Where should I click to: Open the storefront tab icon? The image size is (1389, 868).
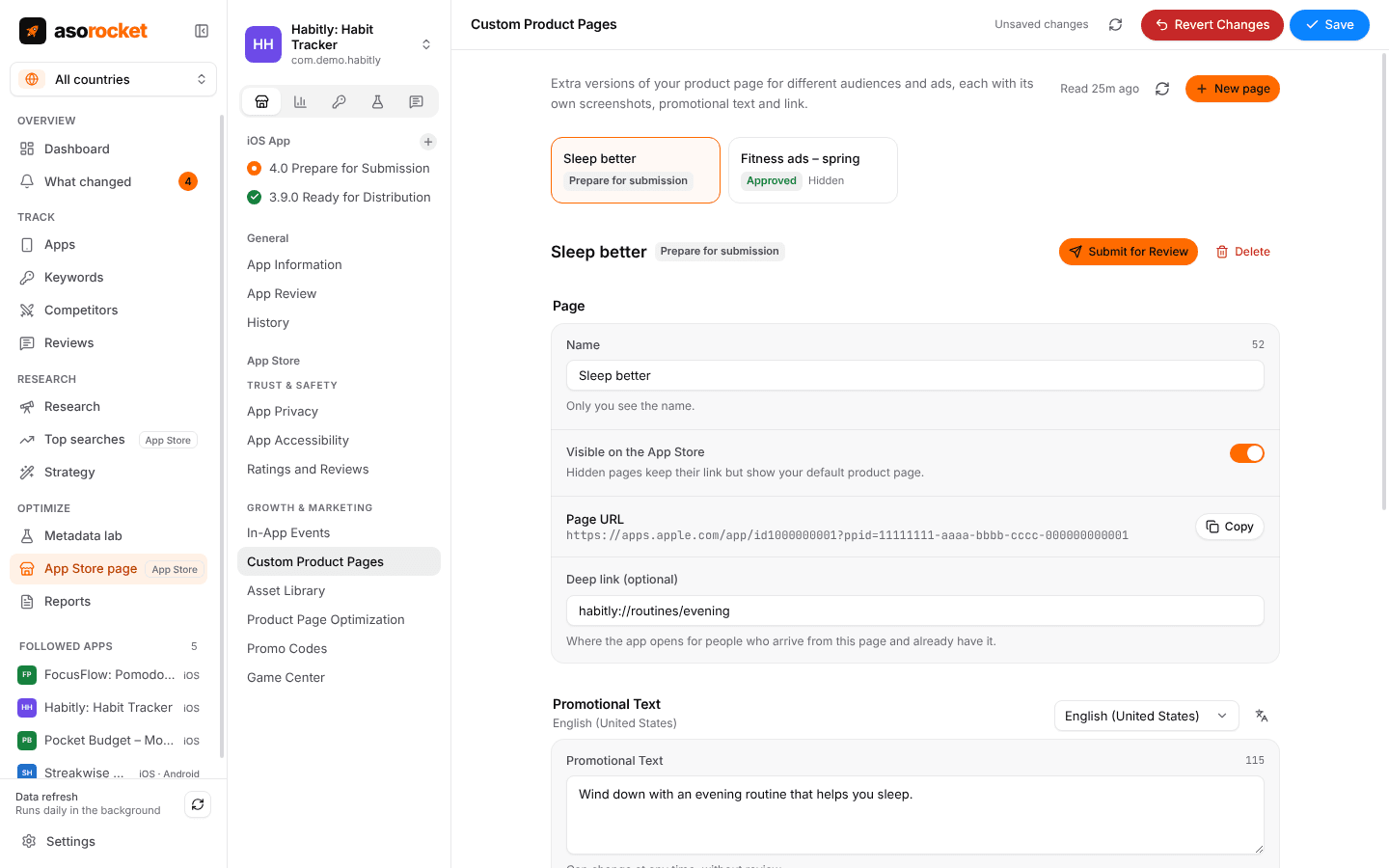click(x=261, y=101)
